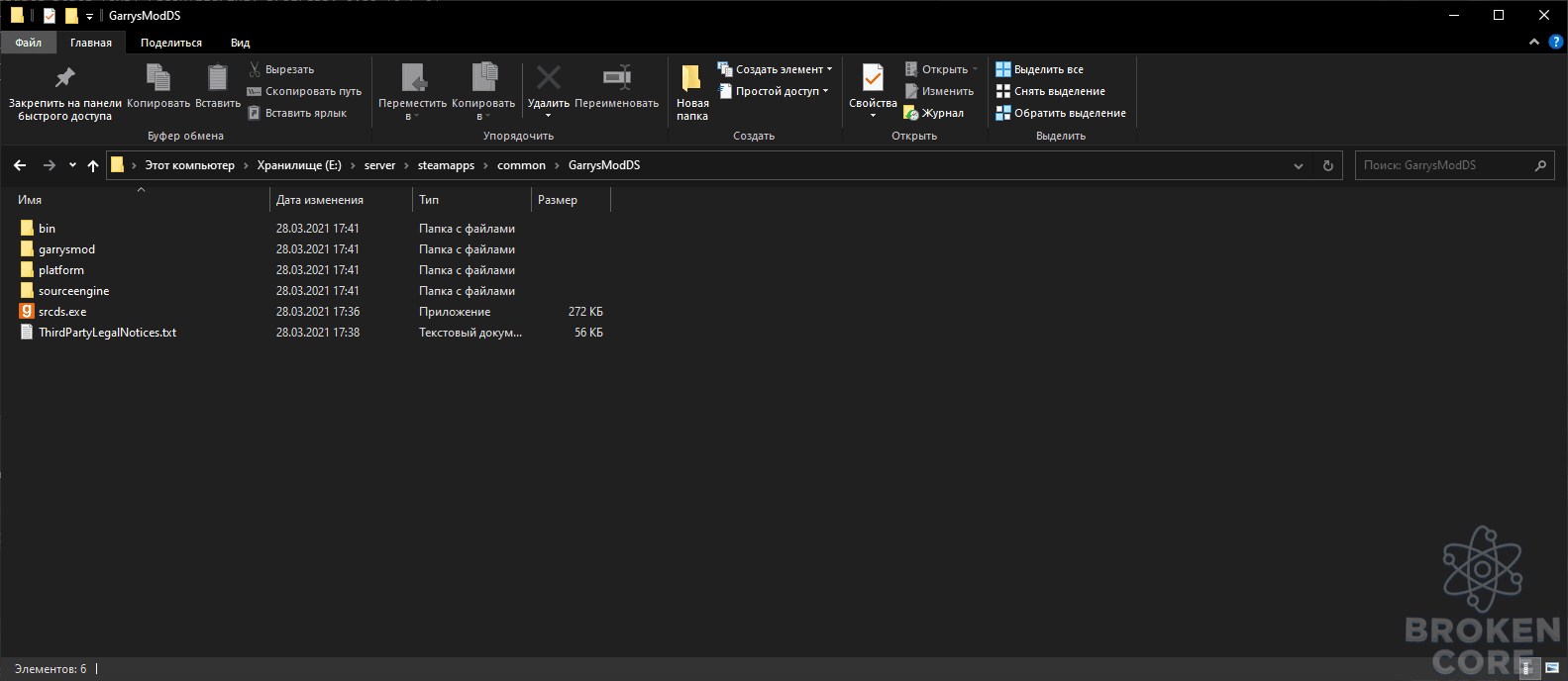Collapse the ribbon with chevron
Image resolution: width=1568 pixels, height=681 pixels.
pyautogui.click(x=1534, y=43)
